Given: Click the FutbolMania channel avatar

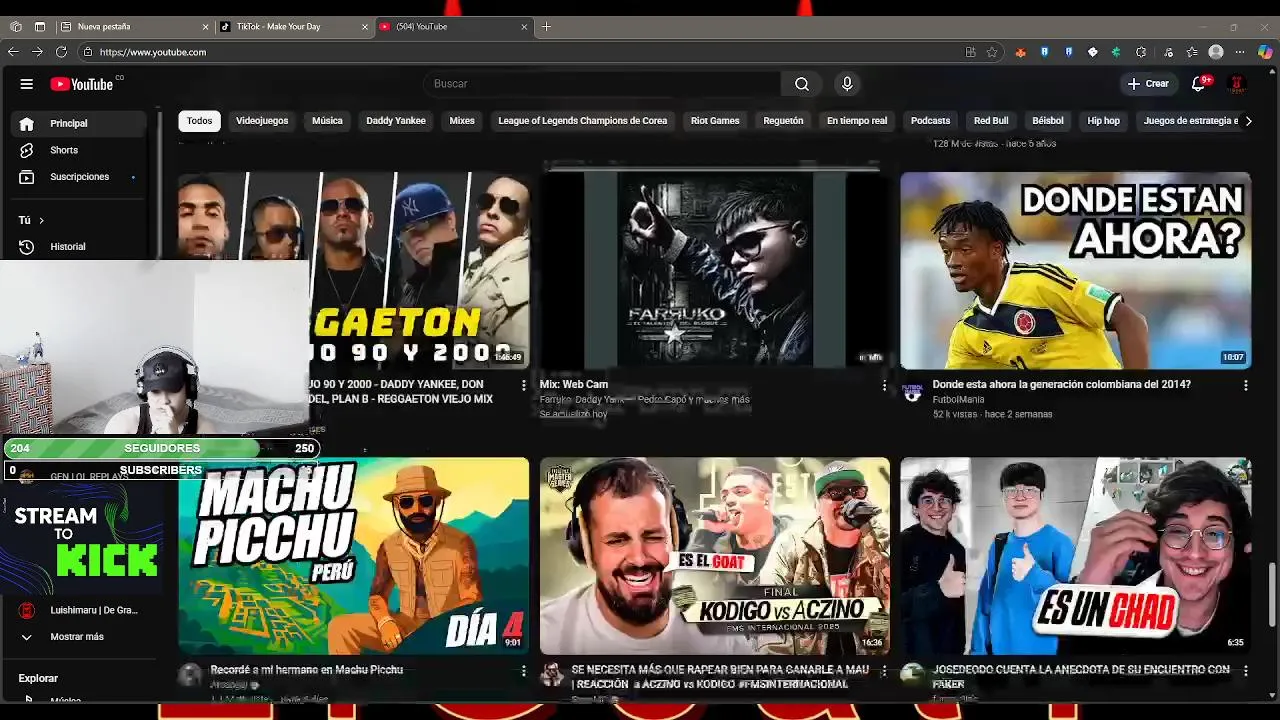Looking at the screenshot, I should click(913, 391).
